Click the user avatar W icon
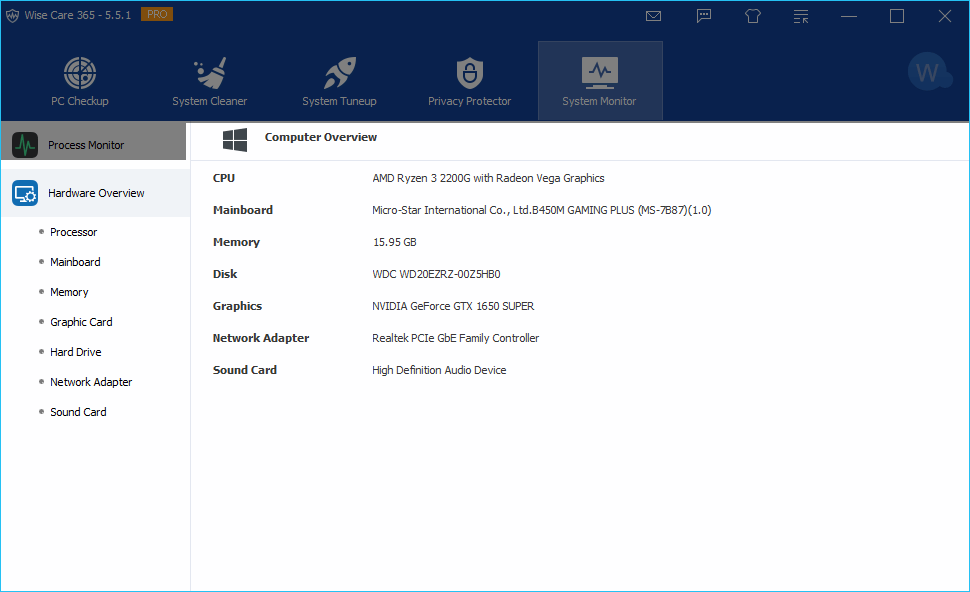This screenshot has height=592, width=970. click(929, 72)
